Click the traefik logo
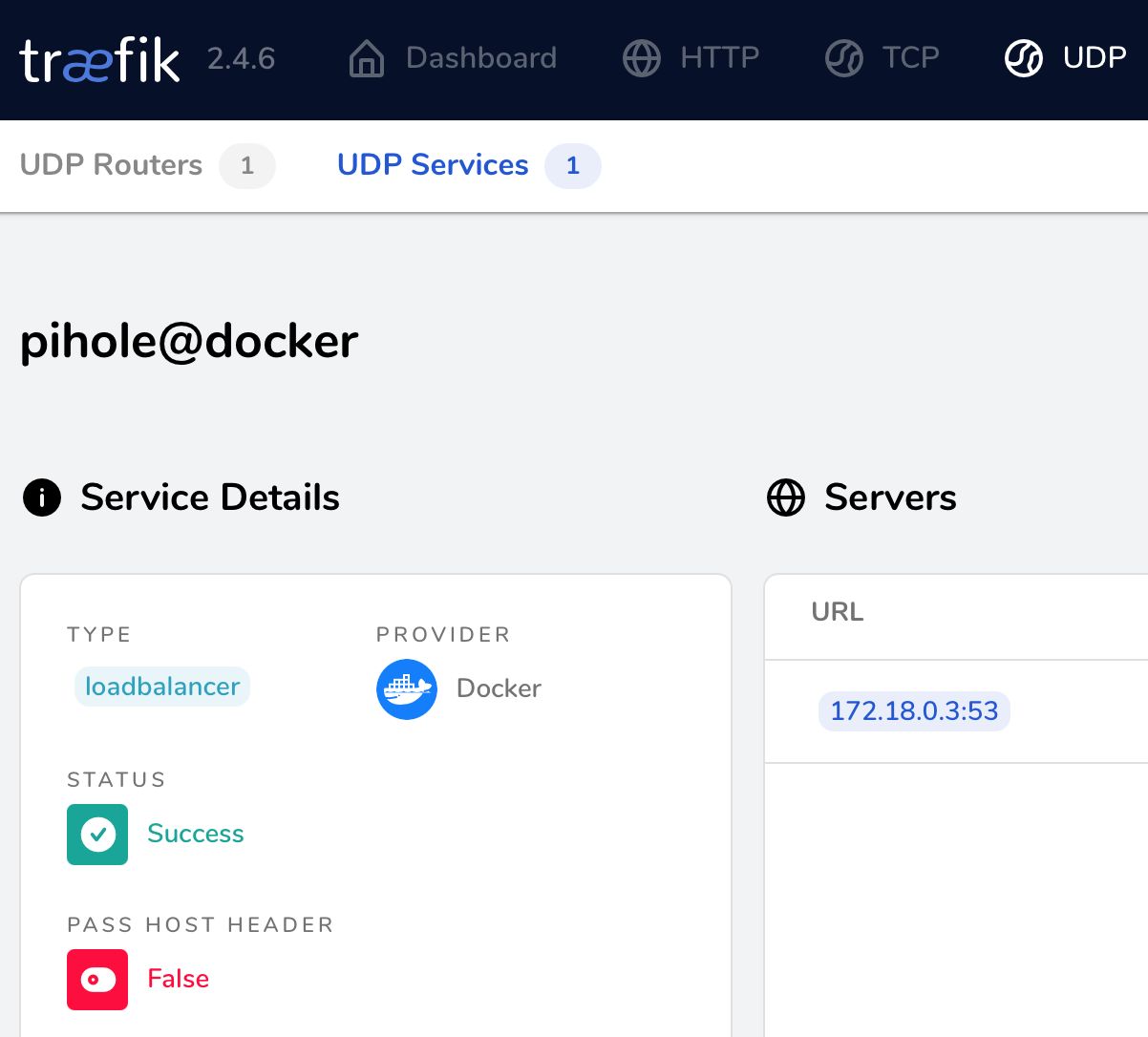This screenshot has width=1148, height=1037. [99, 59]
